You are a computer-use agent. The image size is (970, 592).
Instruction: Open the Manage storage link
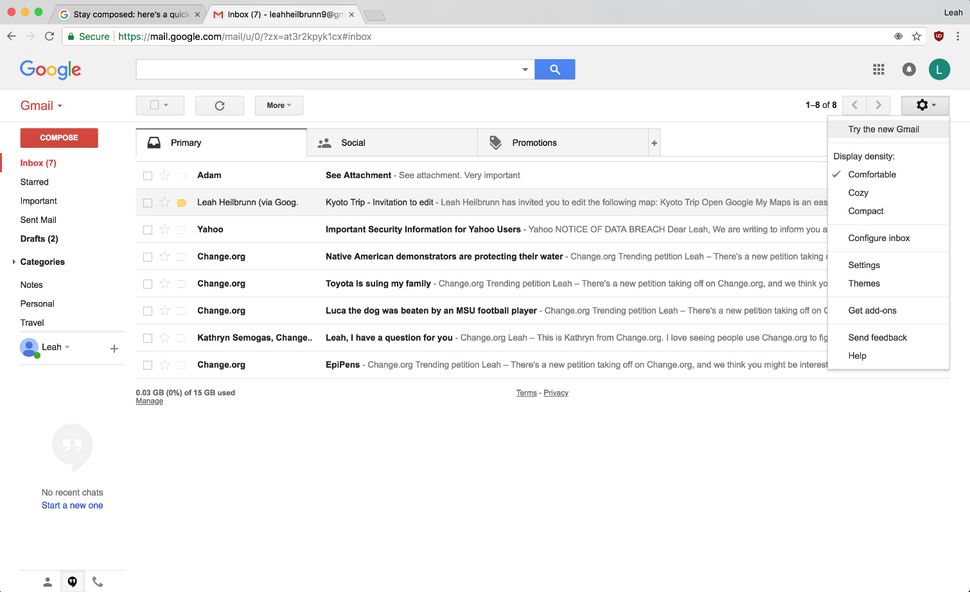(x=148, y=400)
